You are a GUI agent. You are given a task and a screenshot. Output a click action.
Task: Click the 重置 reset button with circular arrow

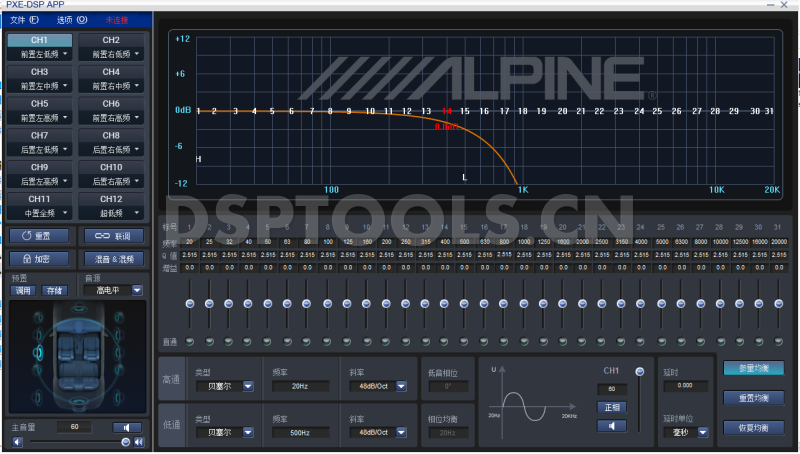(39, 236)
